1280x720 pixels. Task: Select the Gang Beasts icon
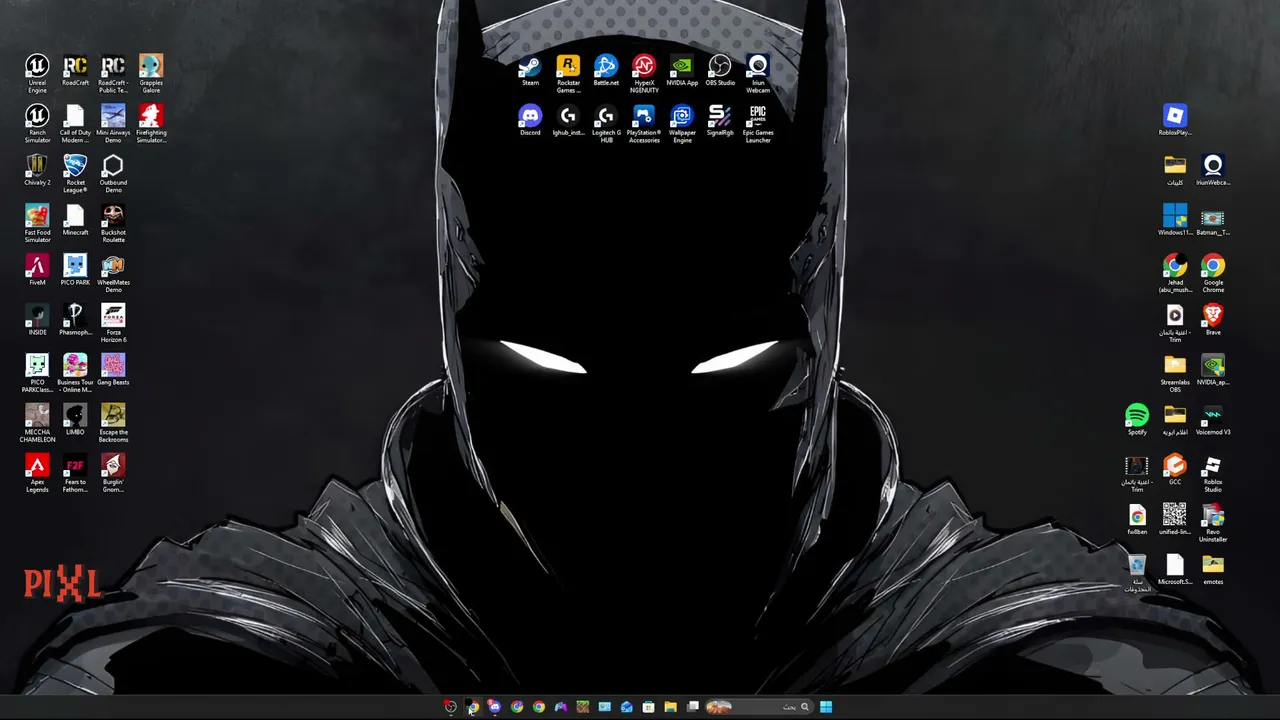click(x=113, y=371)
